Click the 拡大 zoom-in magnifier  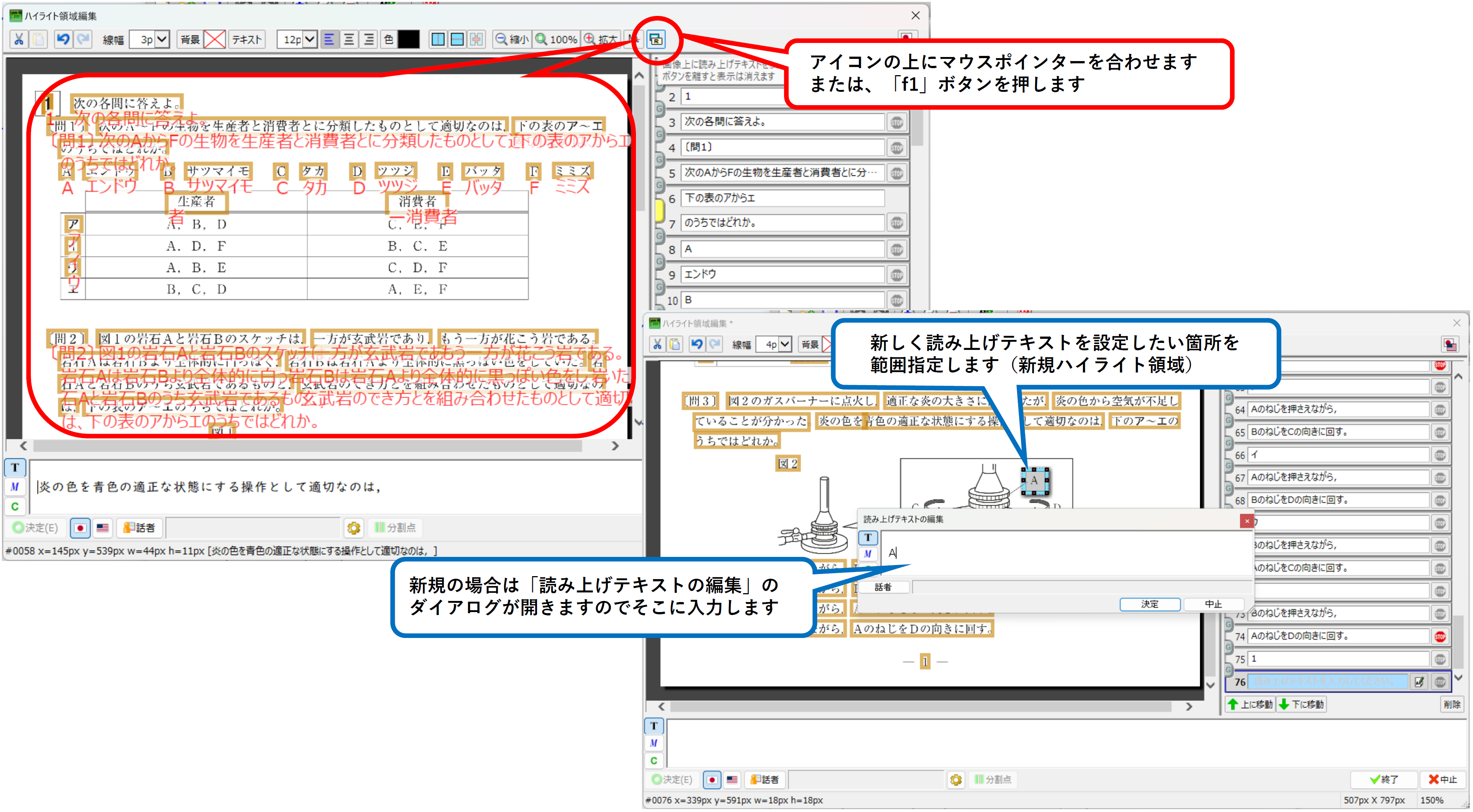pos(600,40)
